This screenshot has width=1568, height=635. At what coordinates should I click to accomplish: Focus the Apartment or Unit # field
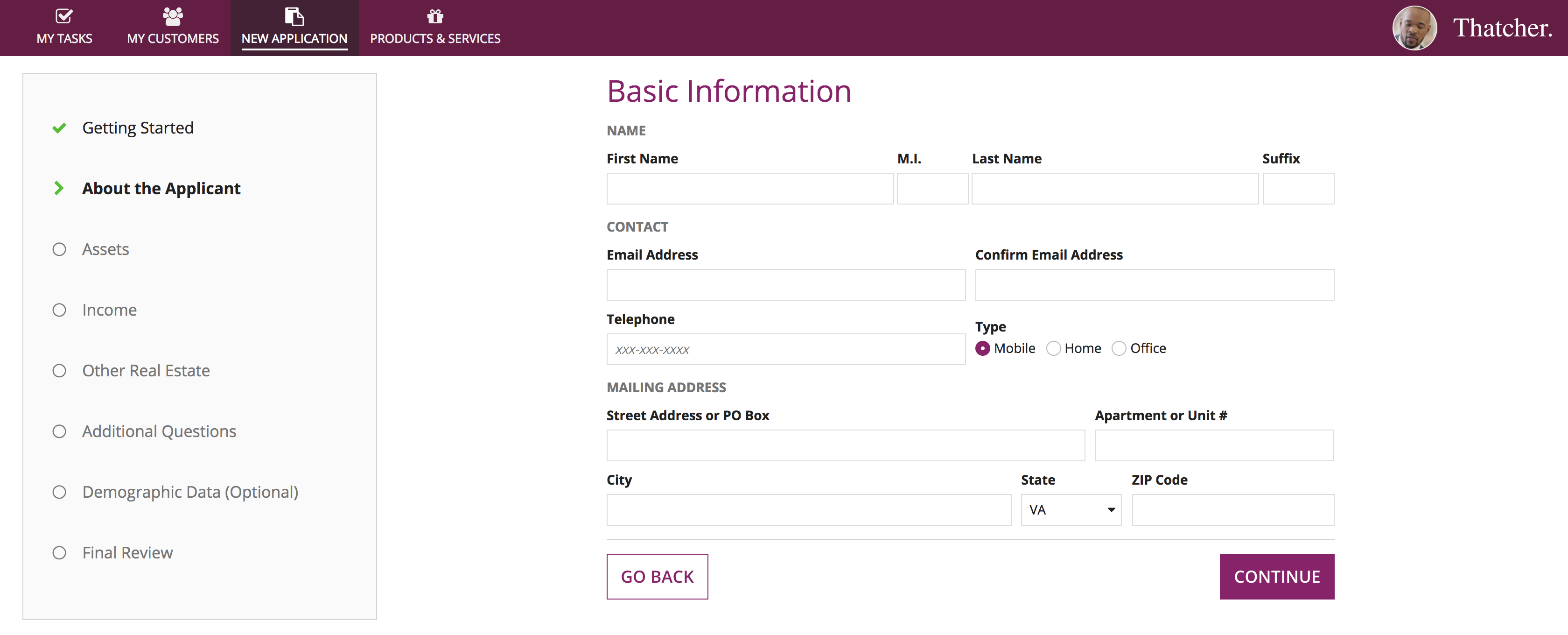[1214, 445]
